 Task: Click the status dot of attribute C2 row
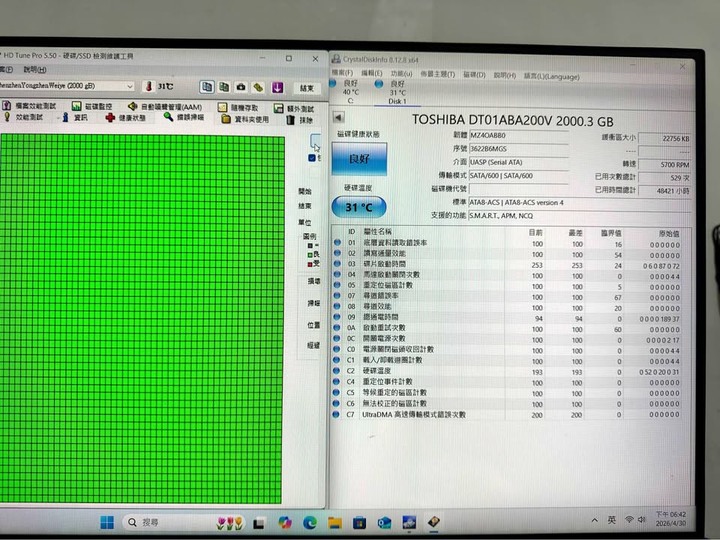coord(337,371)
